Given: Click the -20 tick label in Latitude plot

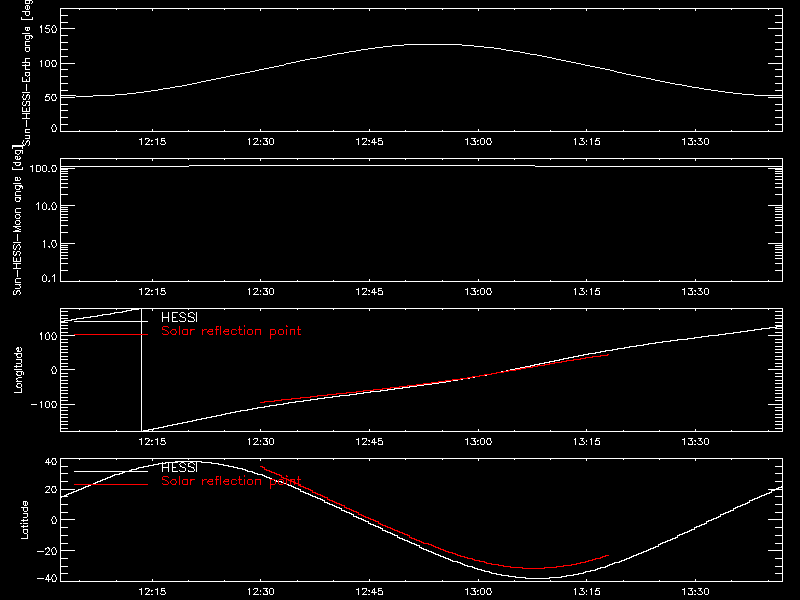Looking at the screenshot, I should click(x=47, y=551).
